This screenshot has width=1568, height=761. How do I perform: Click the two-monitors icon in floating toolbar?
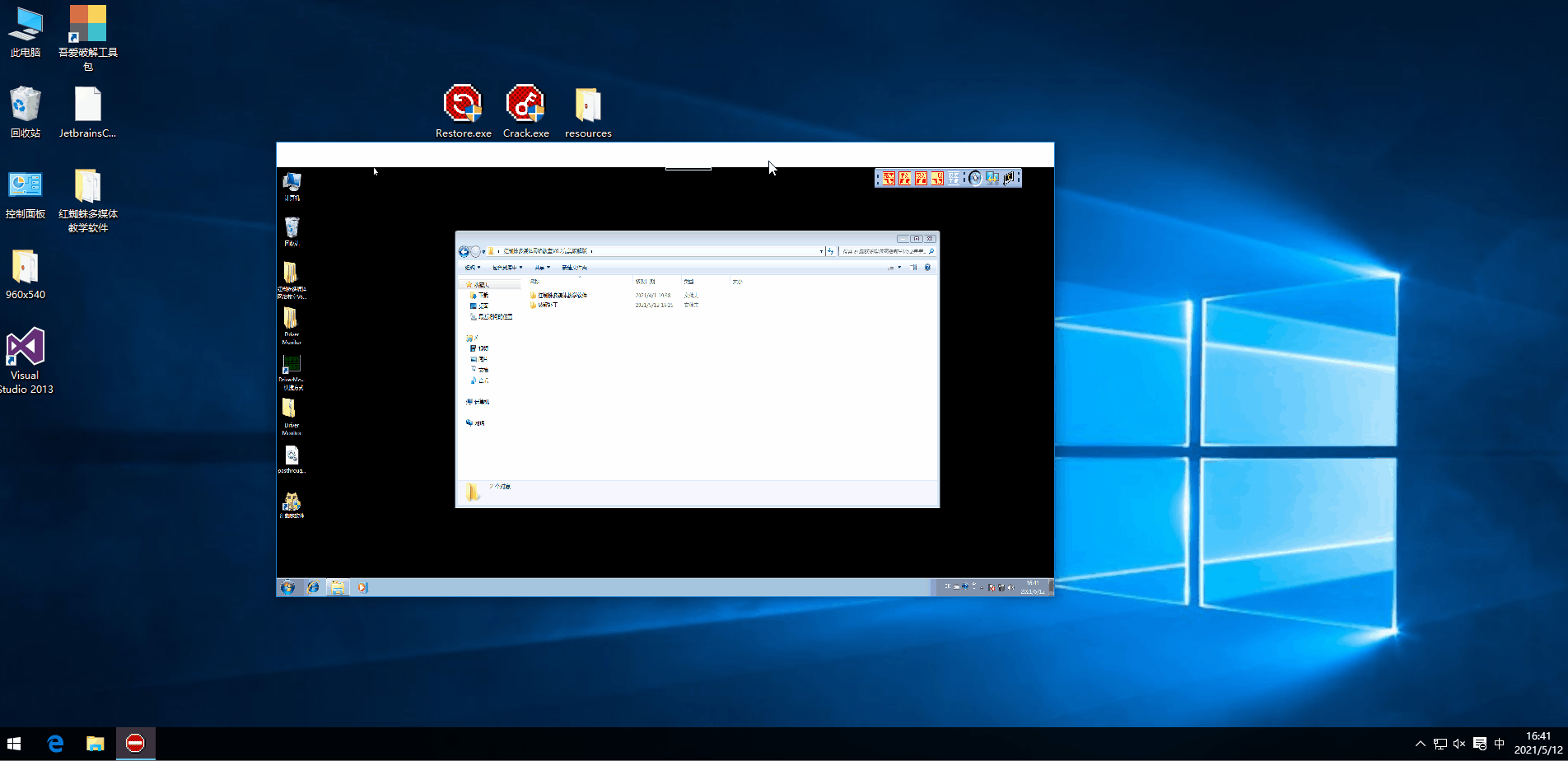pos(992,178)
